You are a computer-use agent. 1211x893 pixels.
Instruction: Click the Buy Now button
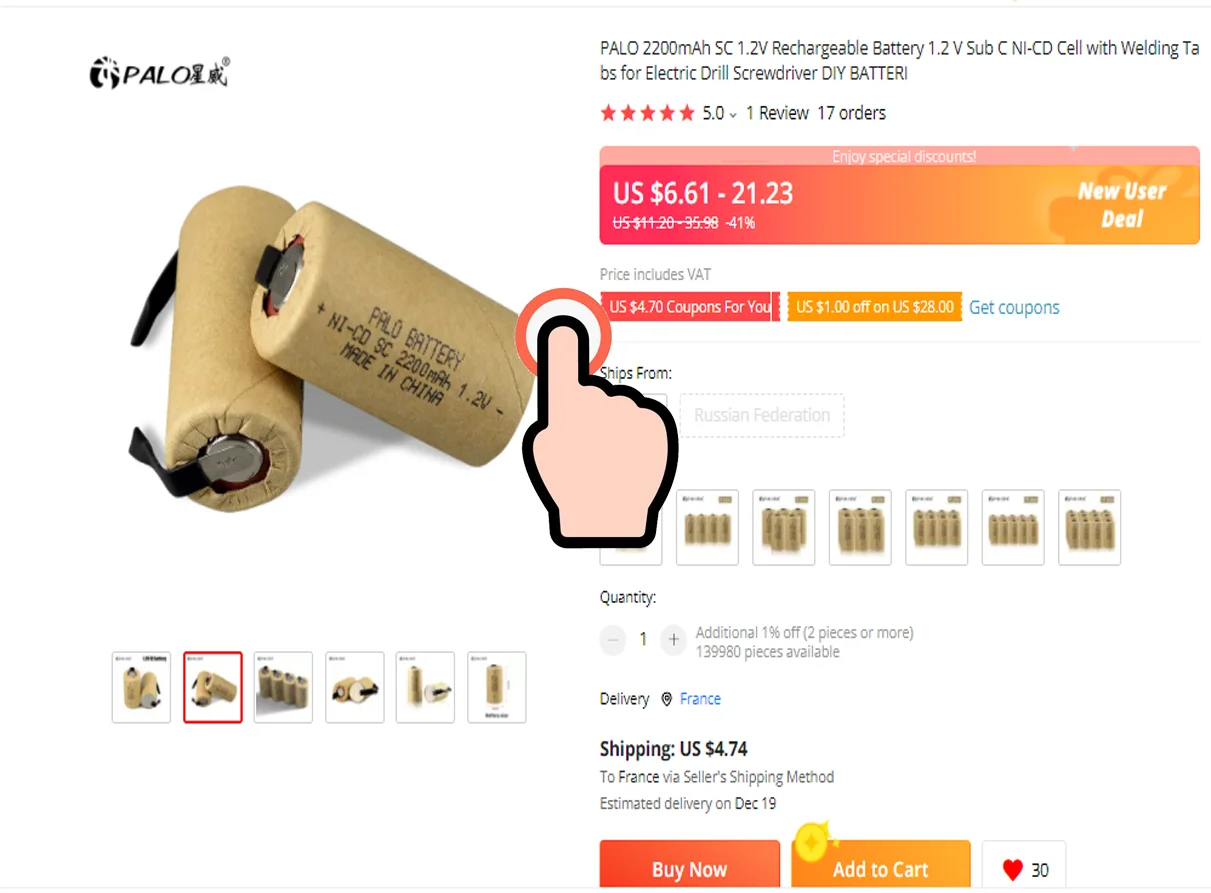tap(689, 865)
